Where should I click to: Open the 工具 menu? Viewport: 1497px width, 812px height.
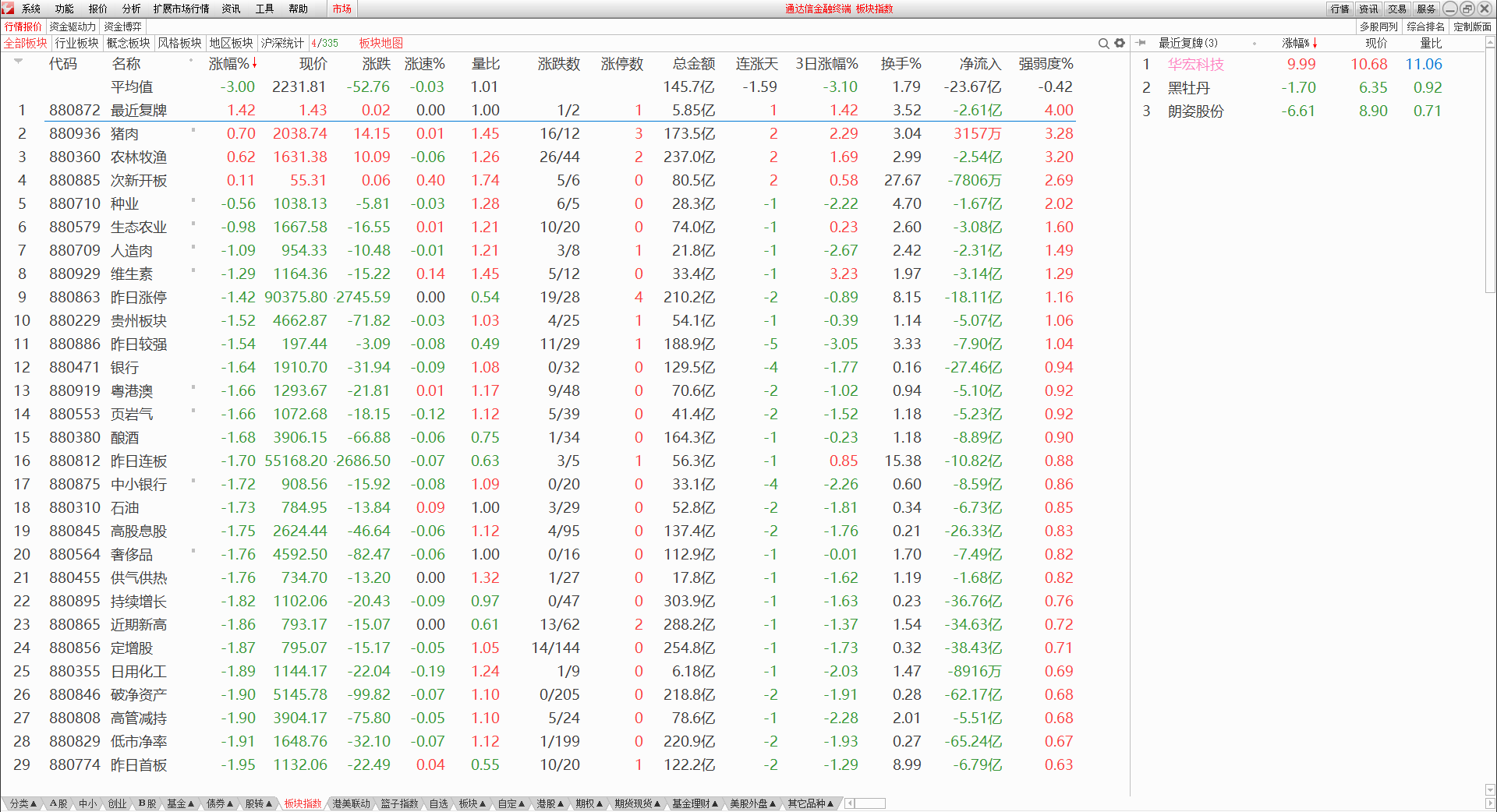coord(265,9)
